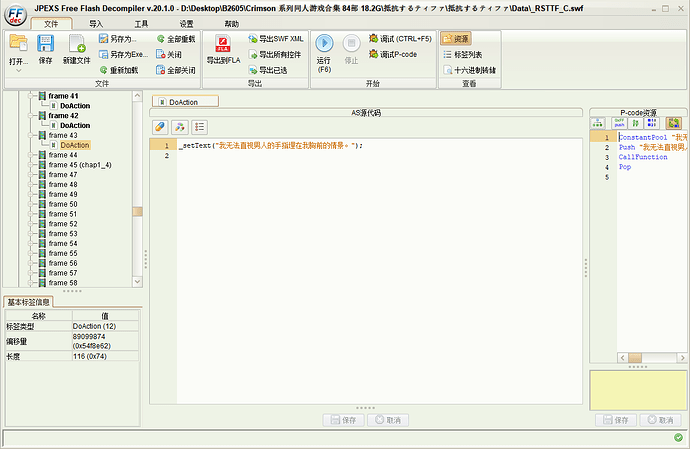Click the New File (新建文件) icon

pyautogui.click(x=77, y=43)
